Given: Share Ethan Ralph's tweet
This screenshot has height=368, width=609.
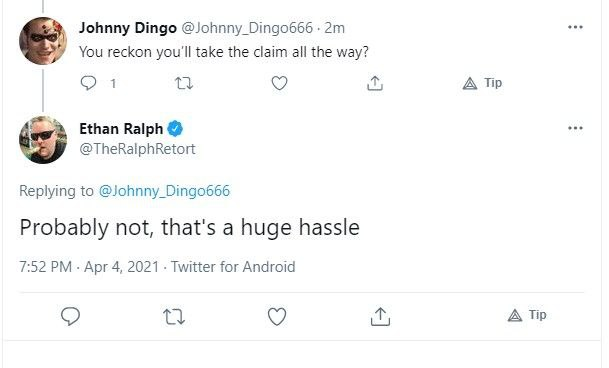Looking at the screenshot, I should tap(380, 316).
